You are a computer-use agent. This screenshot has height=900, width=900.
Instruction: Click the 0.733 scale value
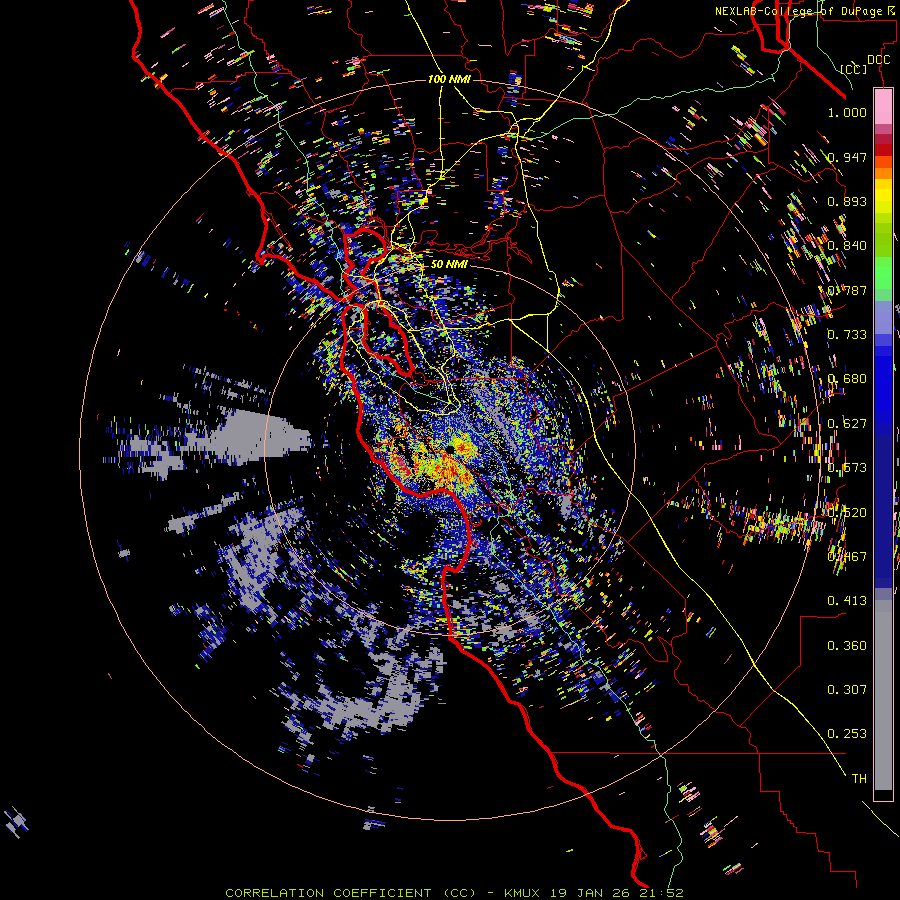(847, 334)
